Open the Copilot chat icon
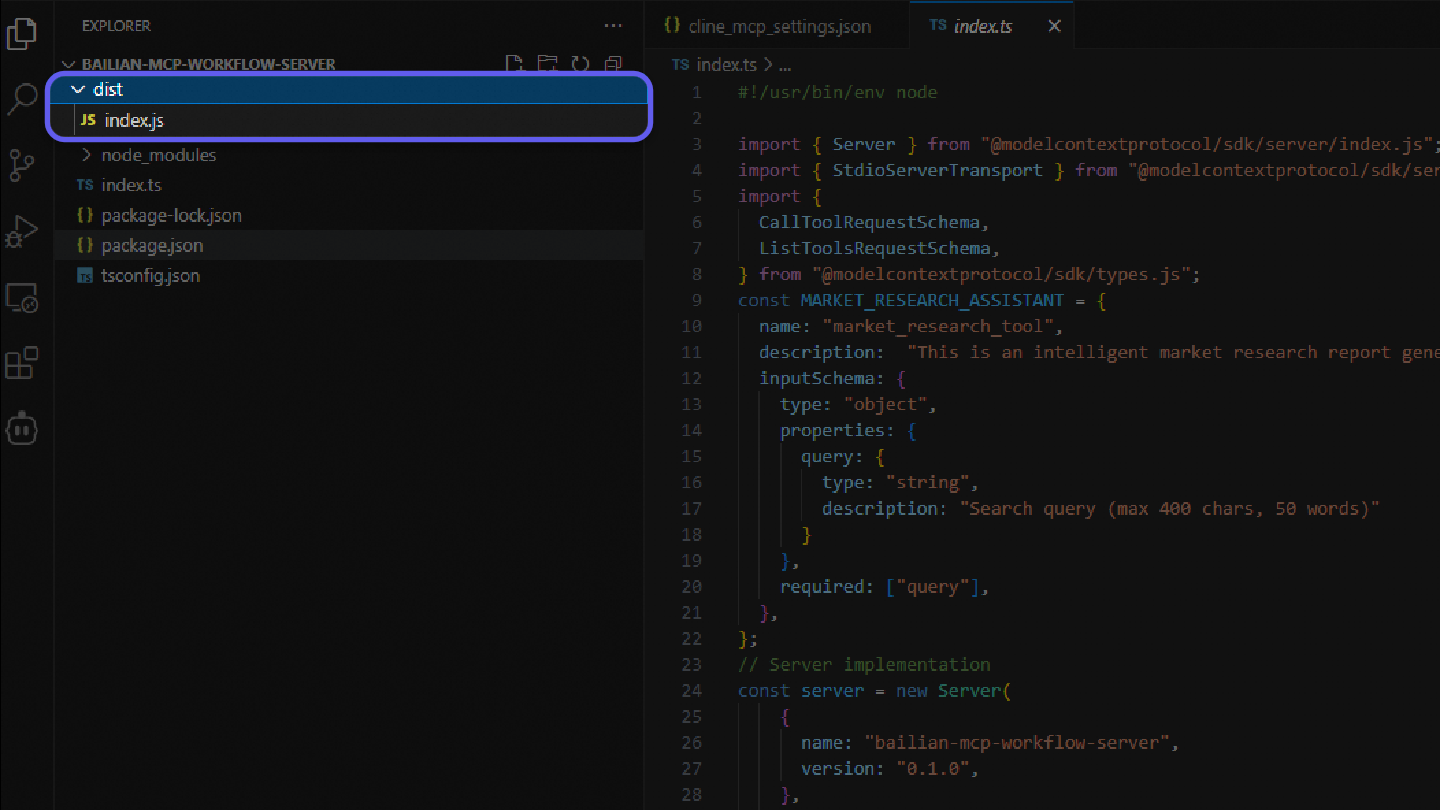 click(x=22, y=428)
